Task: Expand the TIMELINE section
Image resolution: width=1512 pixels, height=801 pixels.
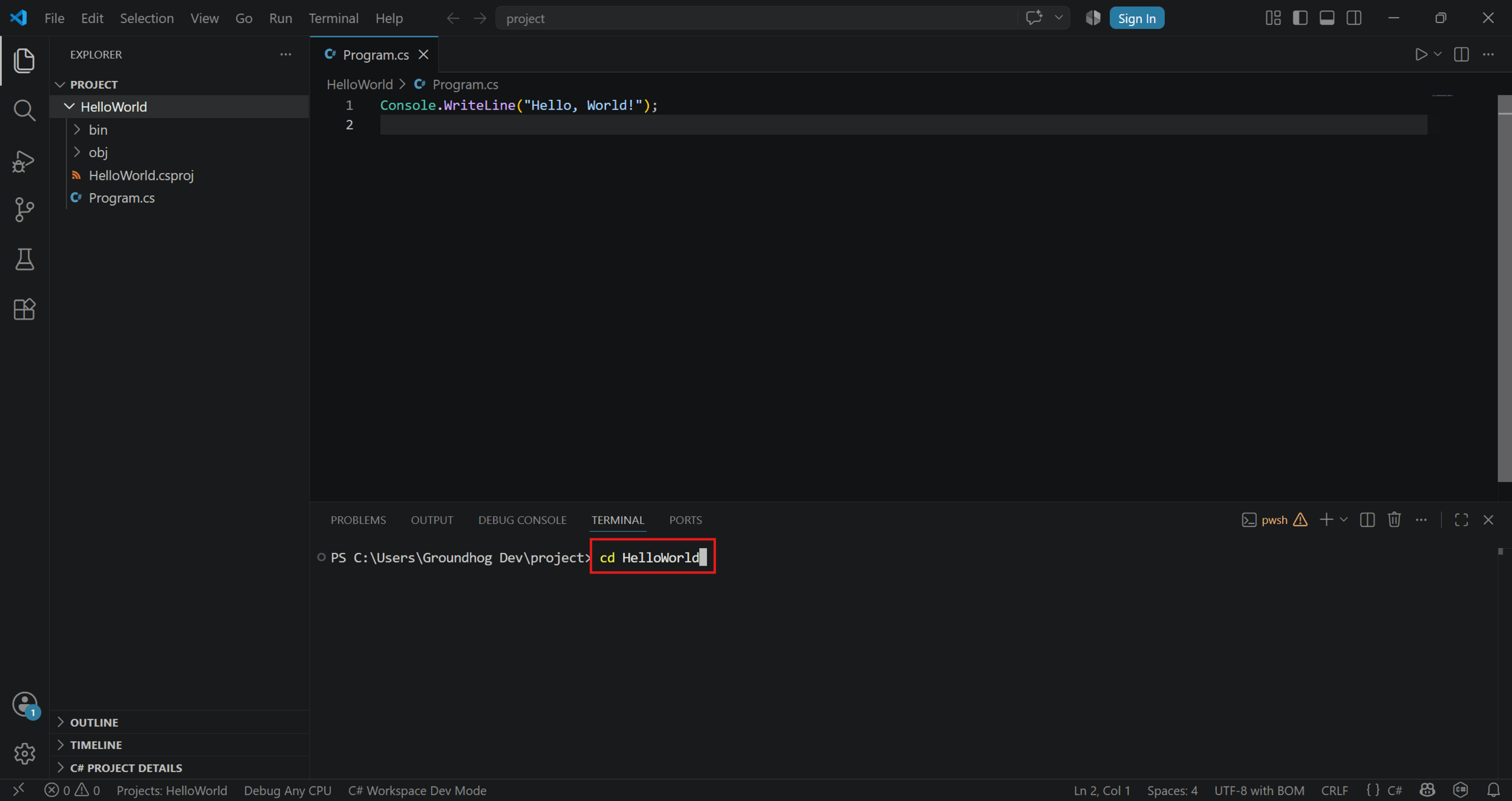Action: tap(60, 744)
